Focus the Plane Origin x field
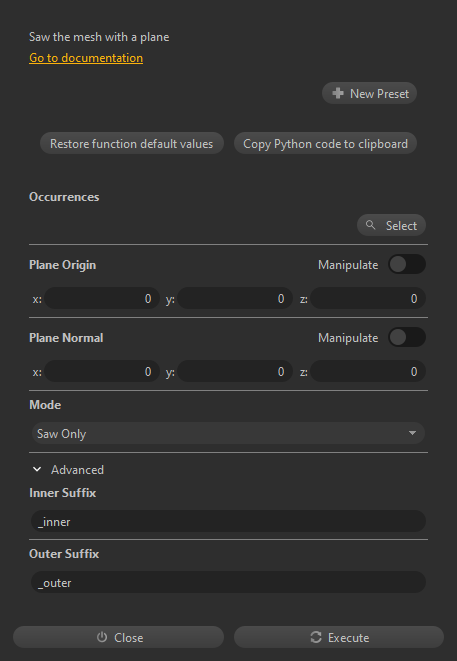This screenshot has width=457, height=661. point(102,298)
